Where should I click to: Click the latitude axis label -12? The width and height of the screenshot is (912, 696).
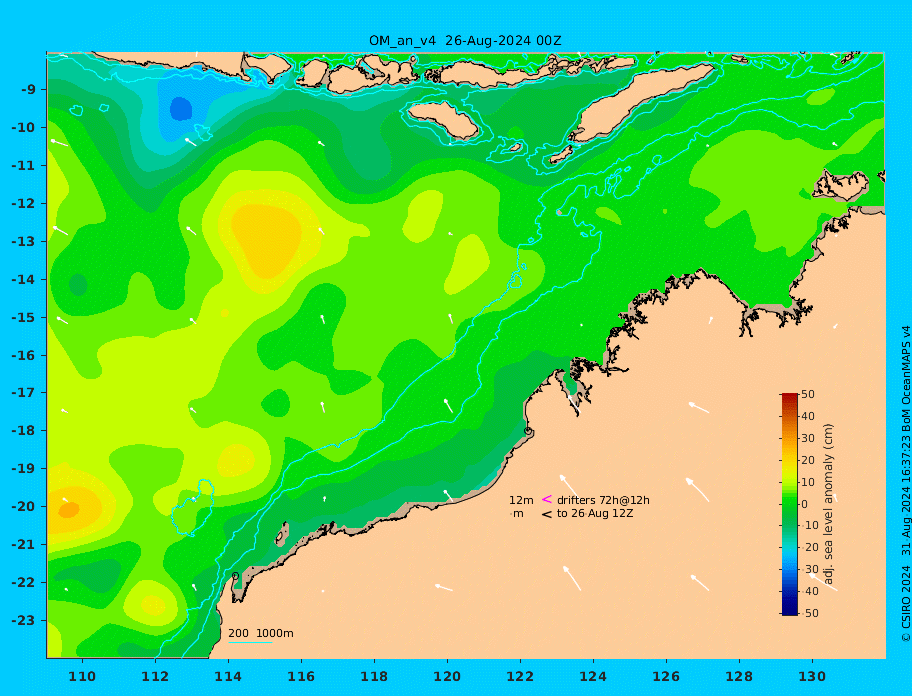point(23,204)
